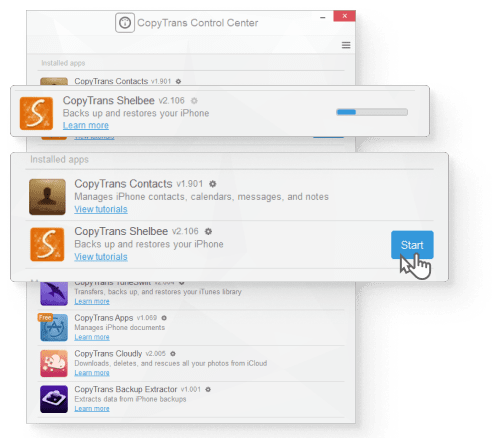Screen dimensions: 499x438
Task: Click the CopyTrans Apps icon with Free badge
Action: (x=53, y=327)
